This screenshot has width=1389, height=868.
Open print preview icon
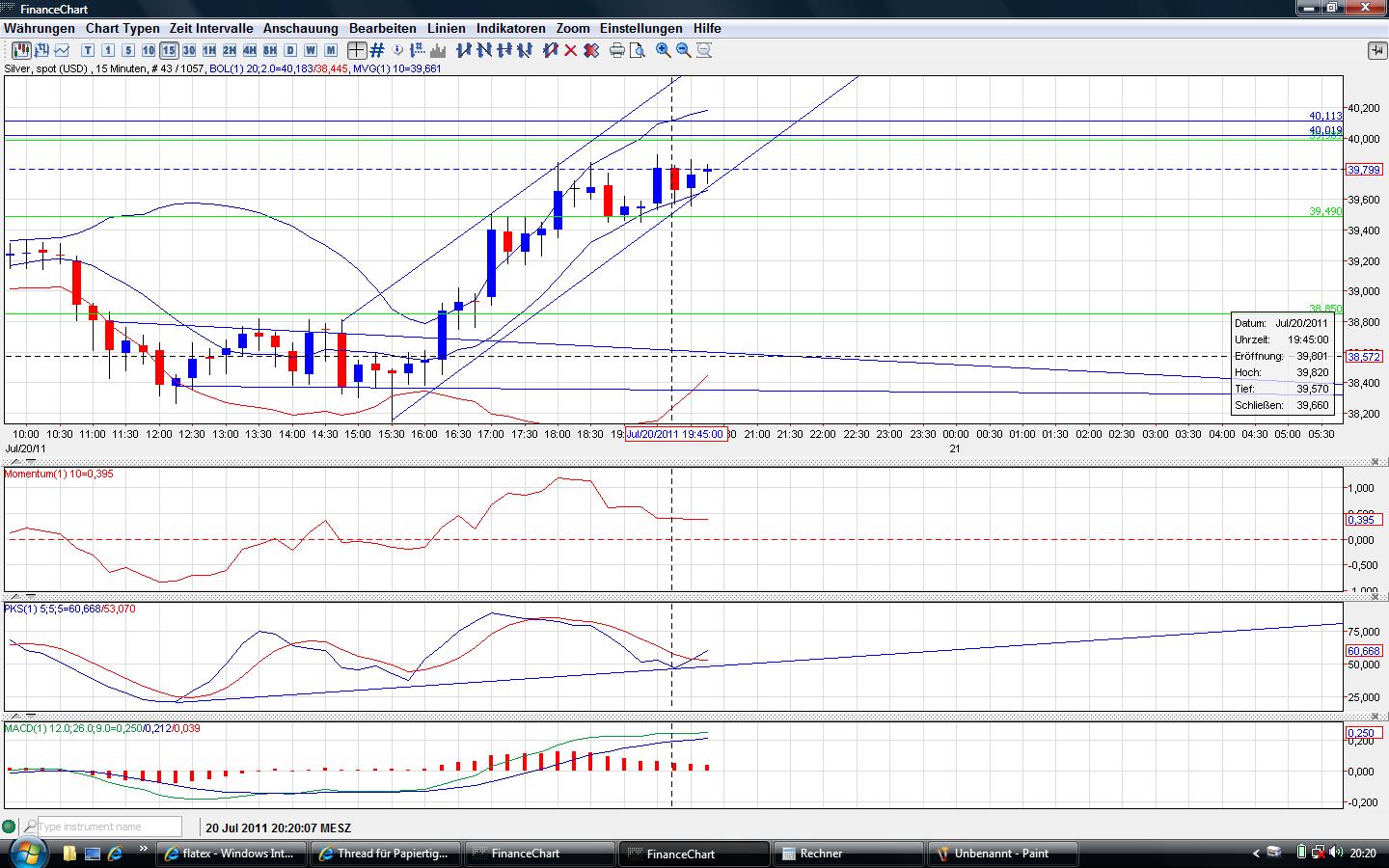tap(638, 50)
